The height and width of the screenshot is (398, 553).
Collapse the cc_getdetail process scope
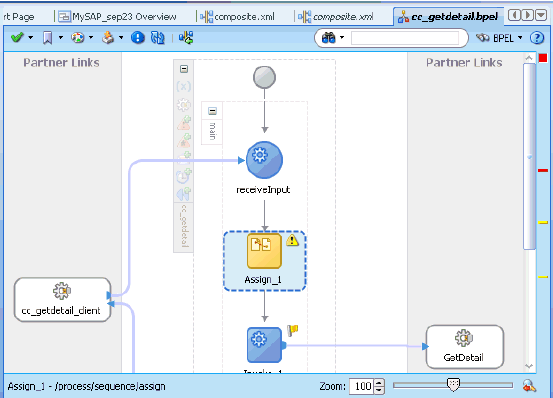[x=184, y=69]
